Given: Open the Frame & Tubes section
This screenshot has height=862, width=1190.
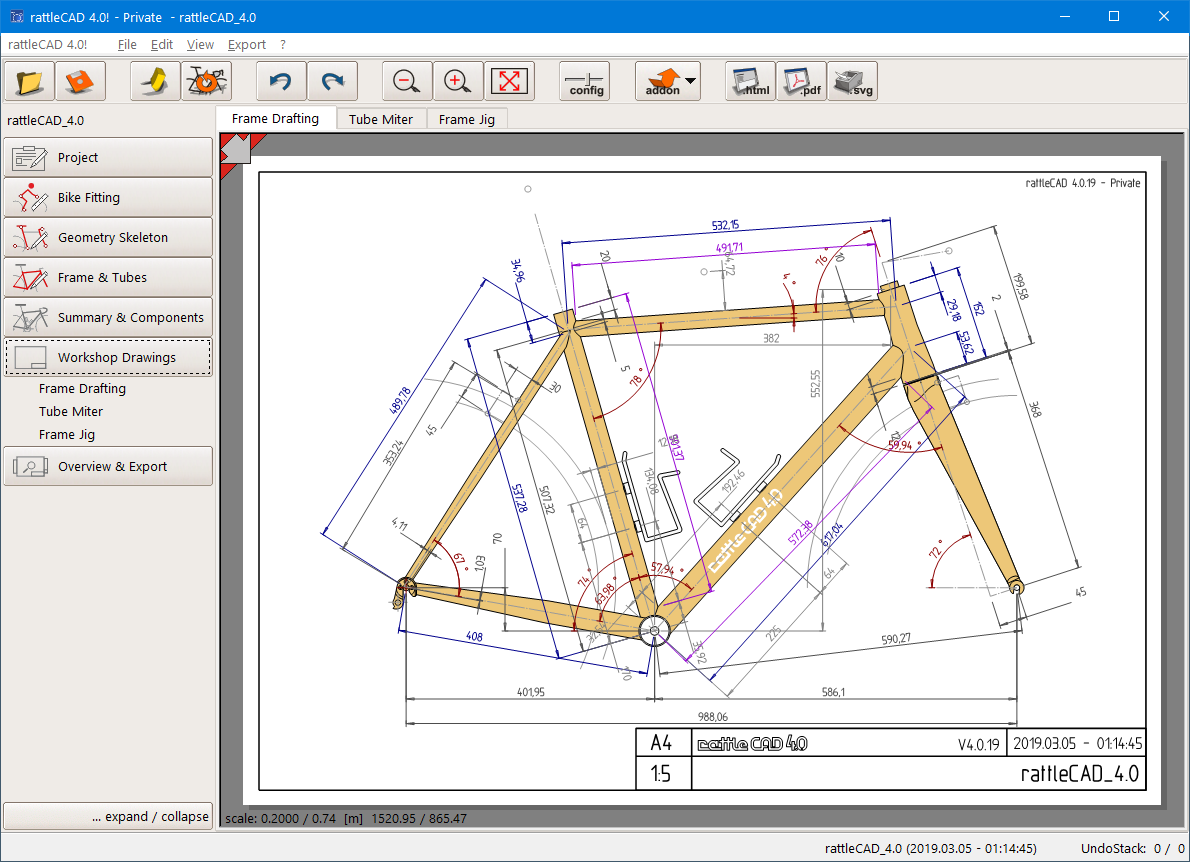Looking at the screenshot, I should tap(109, 278).
